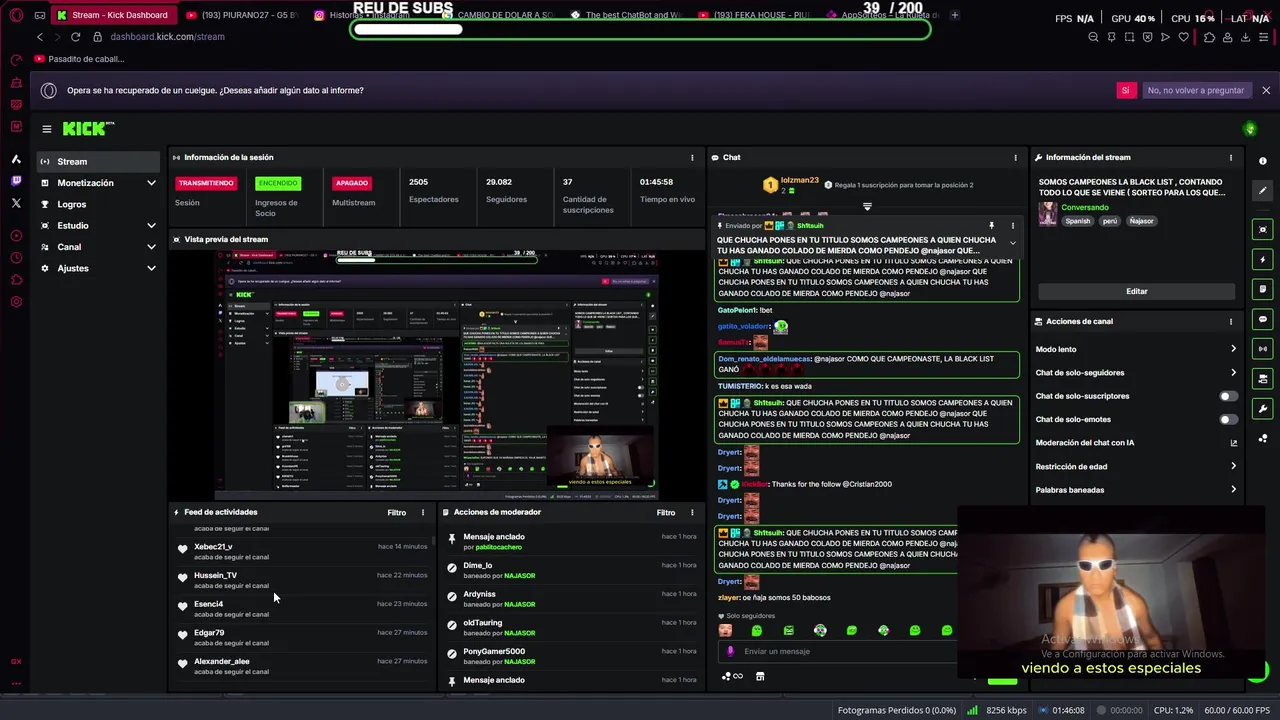Click the first emote in chat emote row
The width and height of the screenshot is (1280, 720).
725,630
